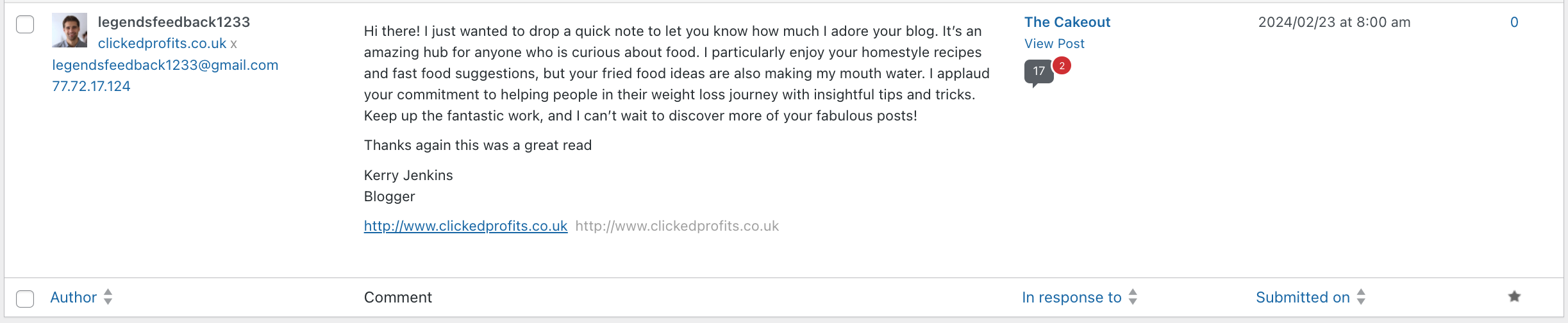Screen dimensions: 1568x323
Task: Click the View Post link
Action: pyautogui.click(x=1054, y=44)
